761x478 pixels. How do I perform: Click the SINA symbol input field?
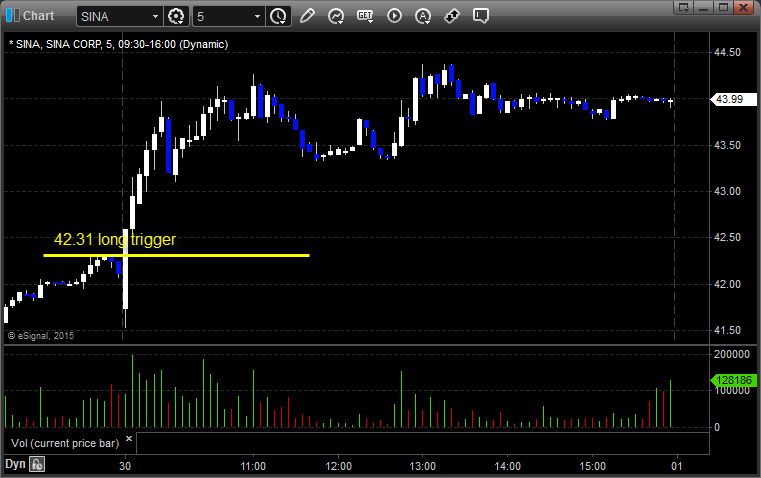113,16
